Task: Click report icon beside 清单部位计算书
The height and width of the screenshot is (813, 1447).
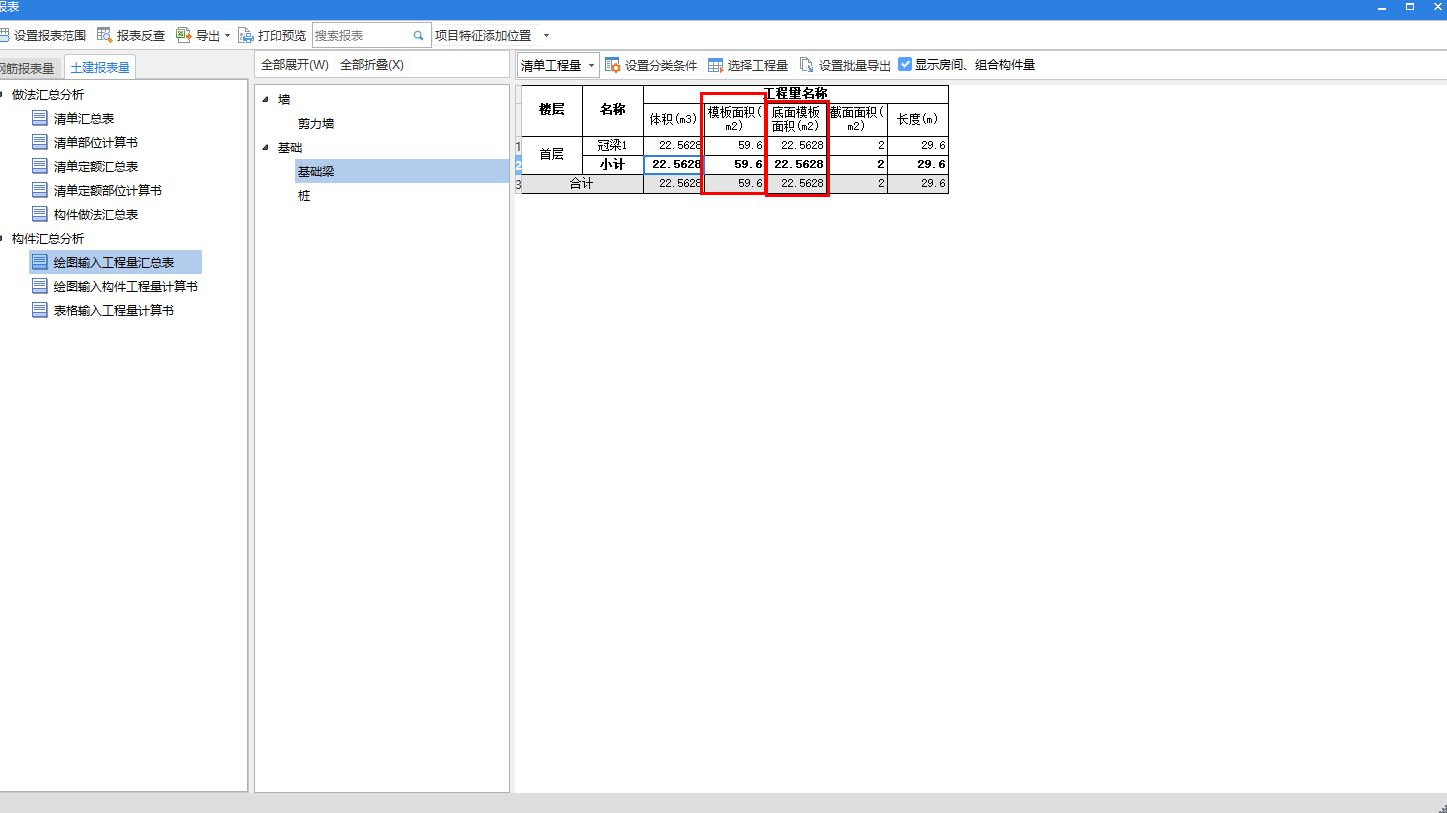Action: [40, 142]
